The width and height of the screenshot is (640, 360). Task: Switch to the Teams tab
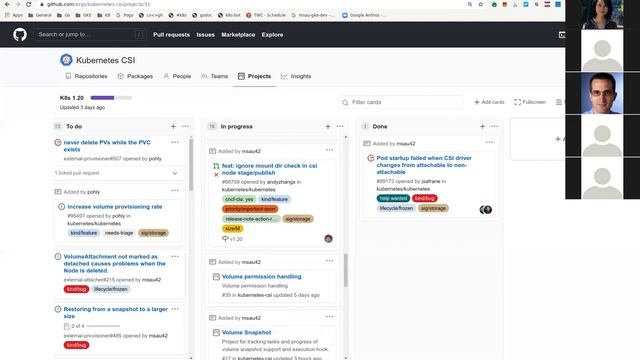point(214,76)
